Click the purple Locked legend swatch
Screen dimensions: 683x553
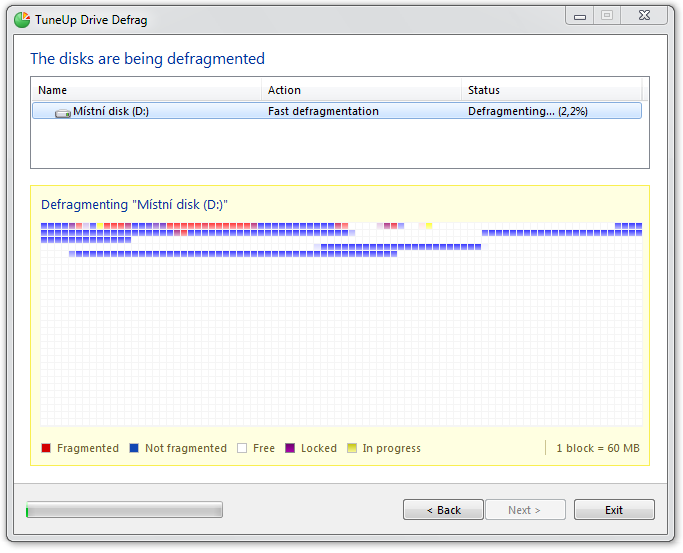(x=290, y=448)
